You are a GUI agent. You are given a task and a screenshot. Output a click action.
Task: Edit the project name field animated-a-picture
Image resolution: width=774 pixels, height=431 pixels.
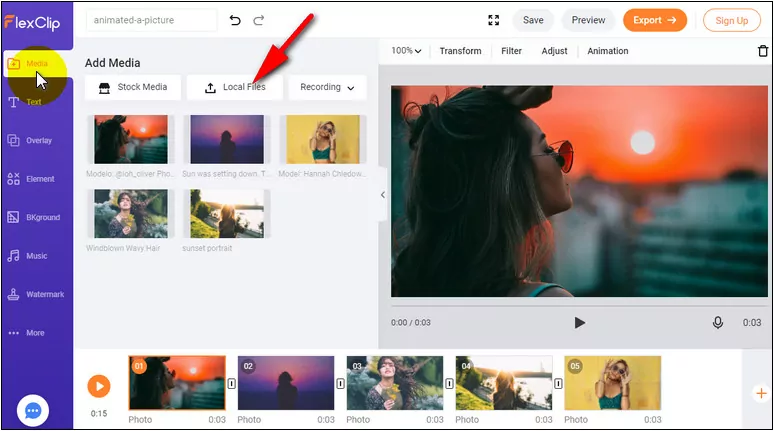151,20
